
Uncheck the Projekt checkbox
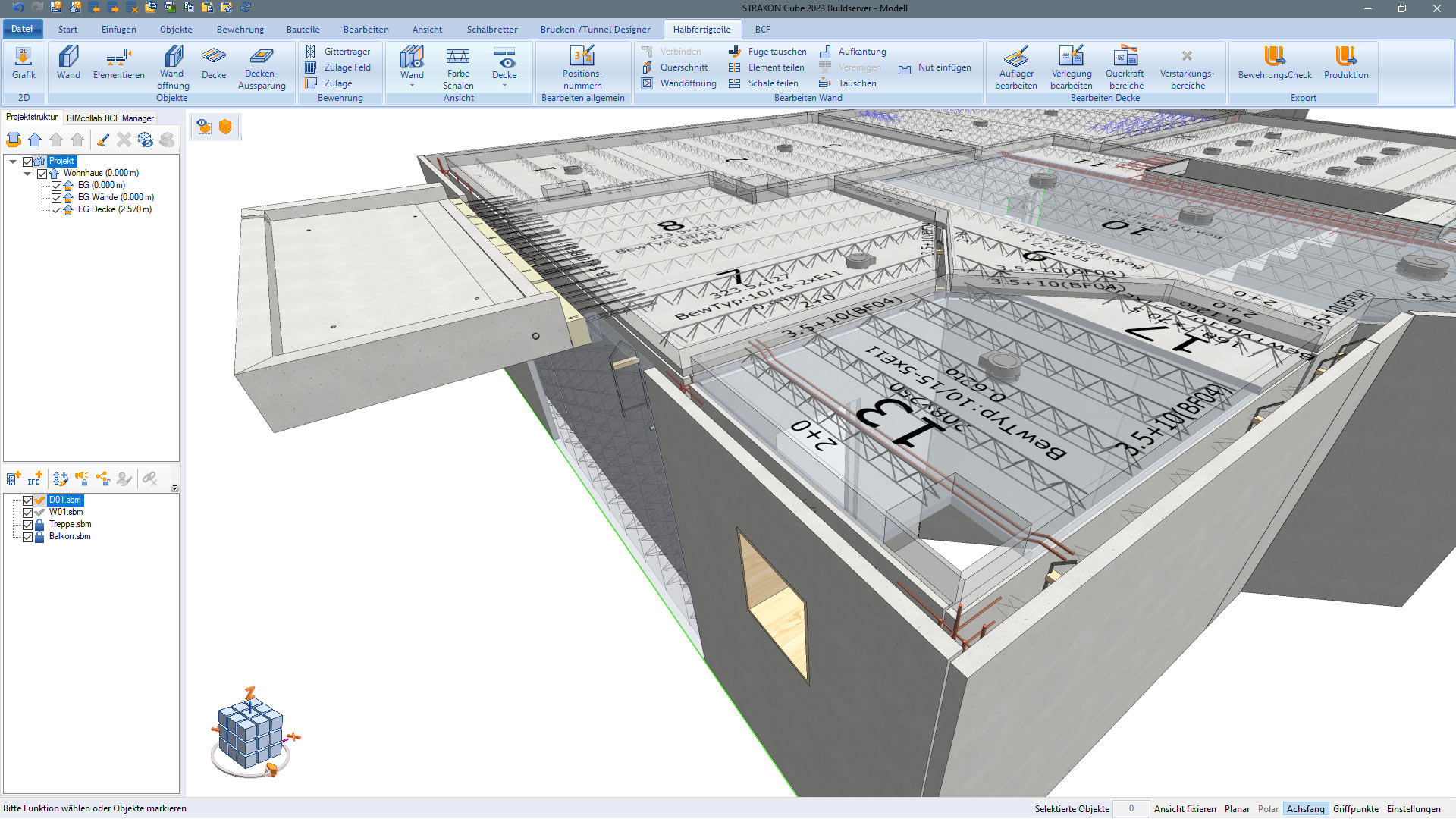(28, 162)
